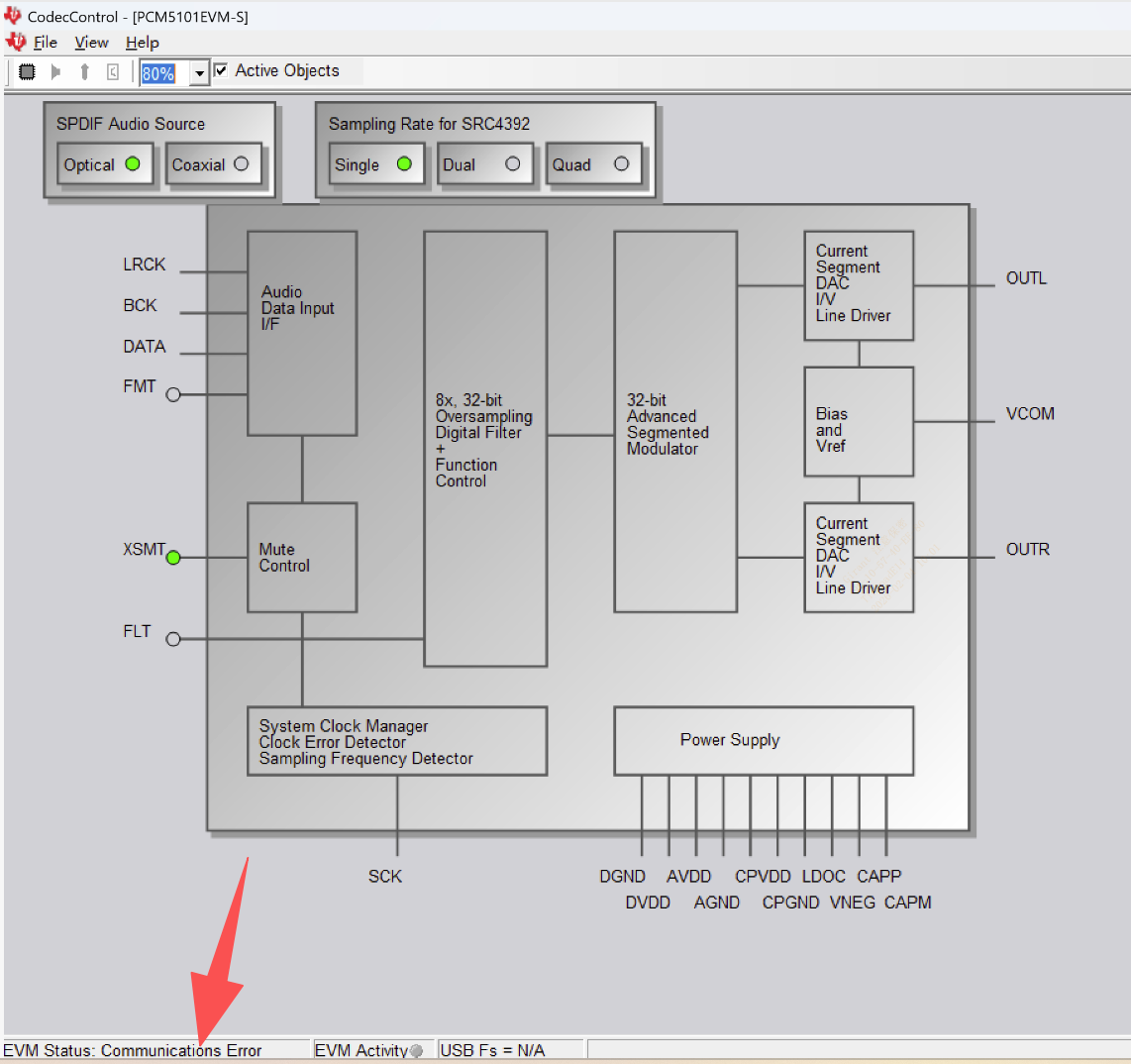Toggle the FLT pin indicator
This screenshot has height=1064, width=1131.
coord(173,639)
